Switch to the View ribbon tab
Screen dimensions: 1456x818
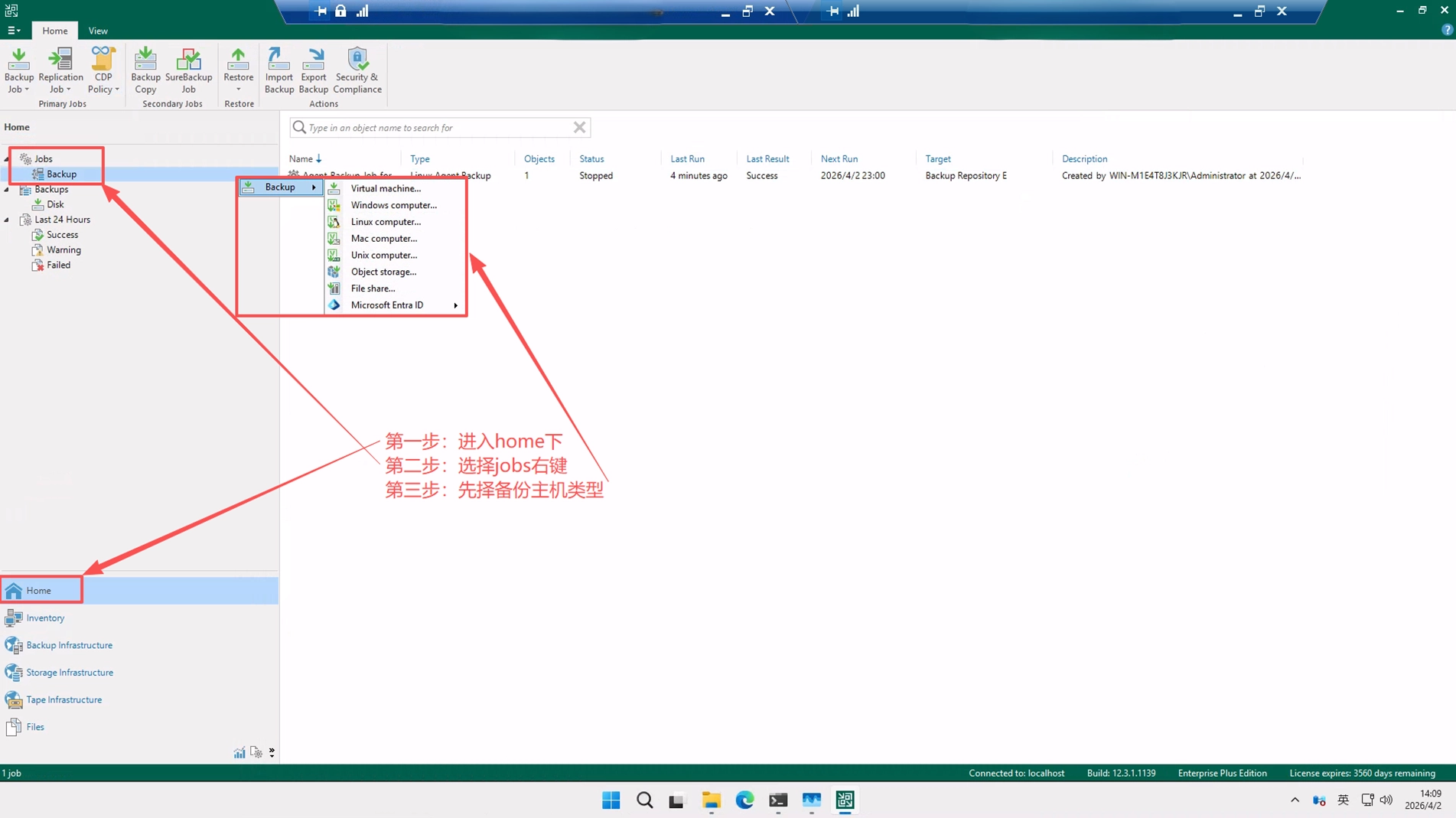tap(98, 31)
